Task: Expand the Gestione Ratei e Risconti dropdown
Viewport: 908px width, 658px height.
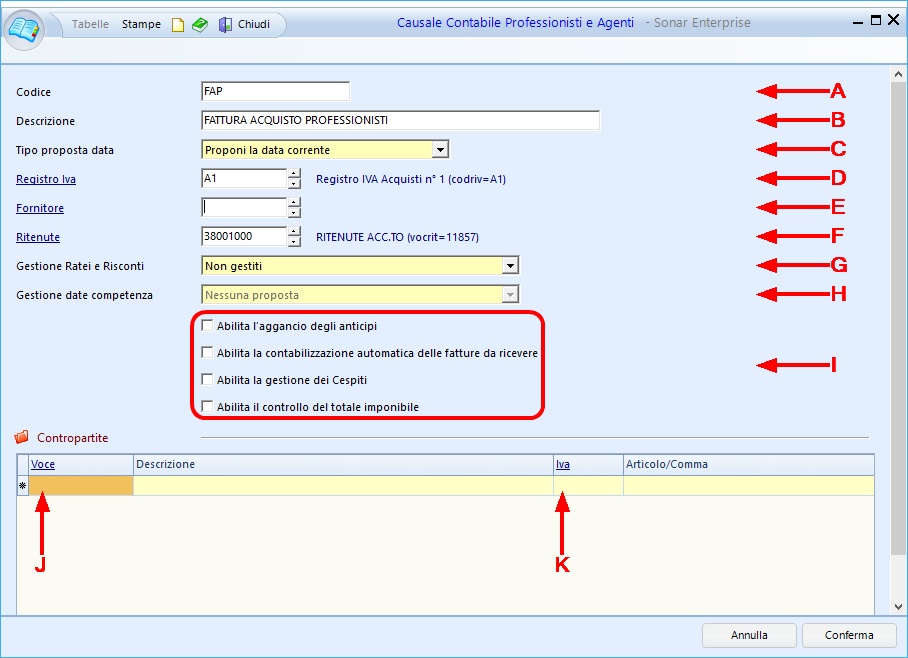Action: (510, 266)
